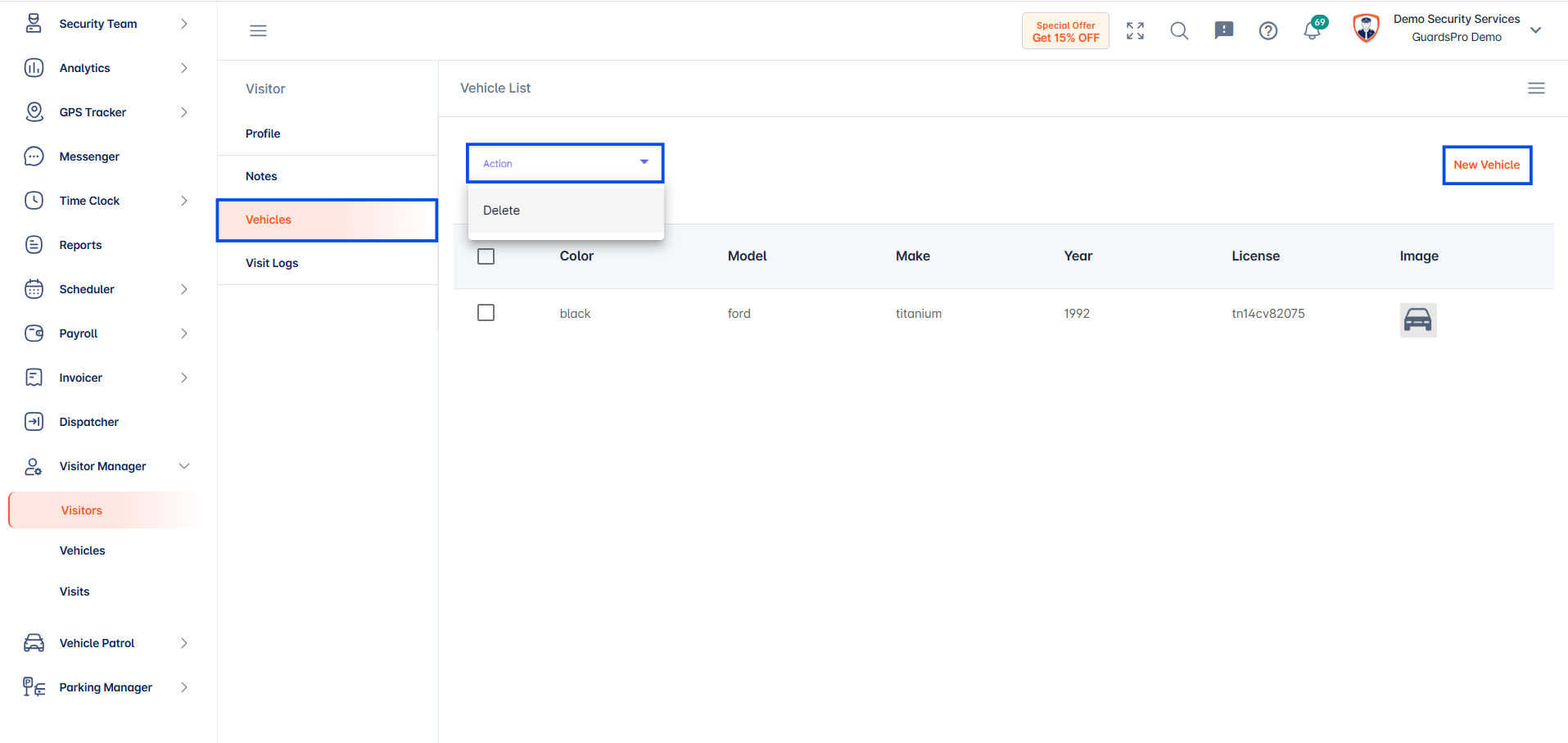Collapse the Visitor Manager chevron
This screenshot has width=1568, height=743.
184,466
